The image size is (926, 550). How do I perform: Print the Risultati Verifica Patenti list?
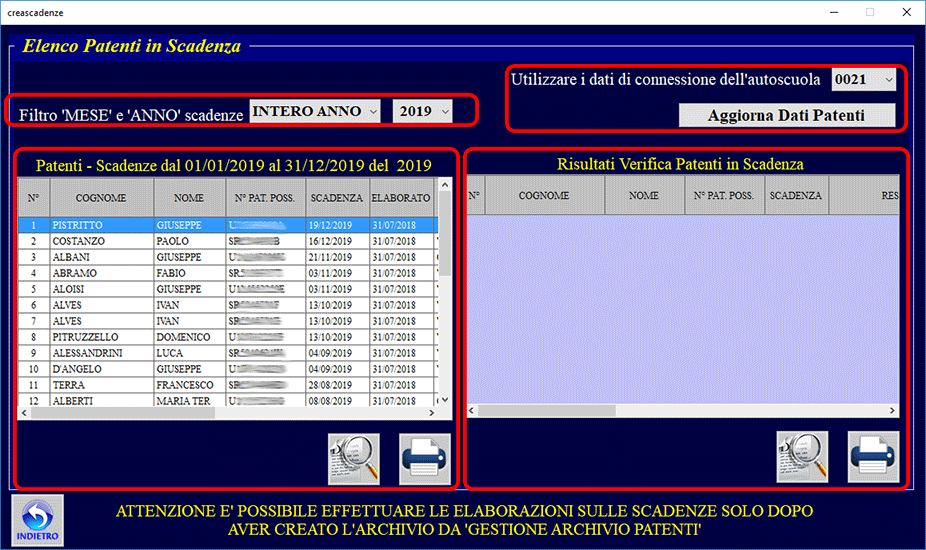[x=873, y=457]
